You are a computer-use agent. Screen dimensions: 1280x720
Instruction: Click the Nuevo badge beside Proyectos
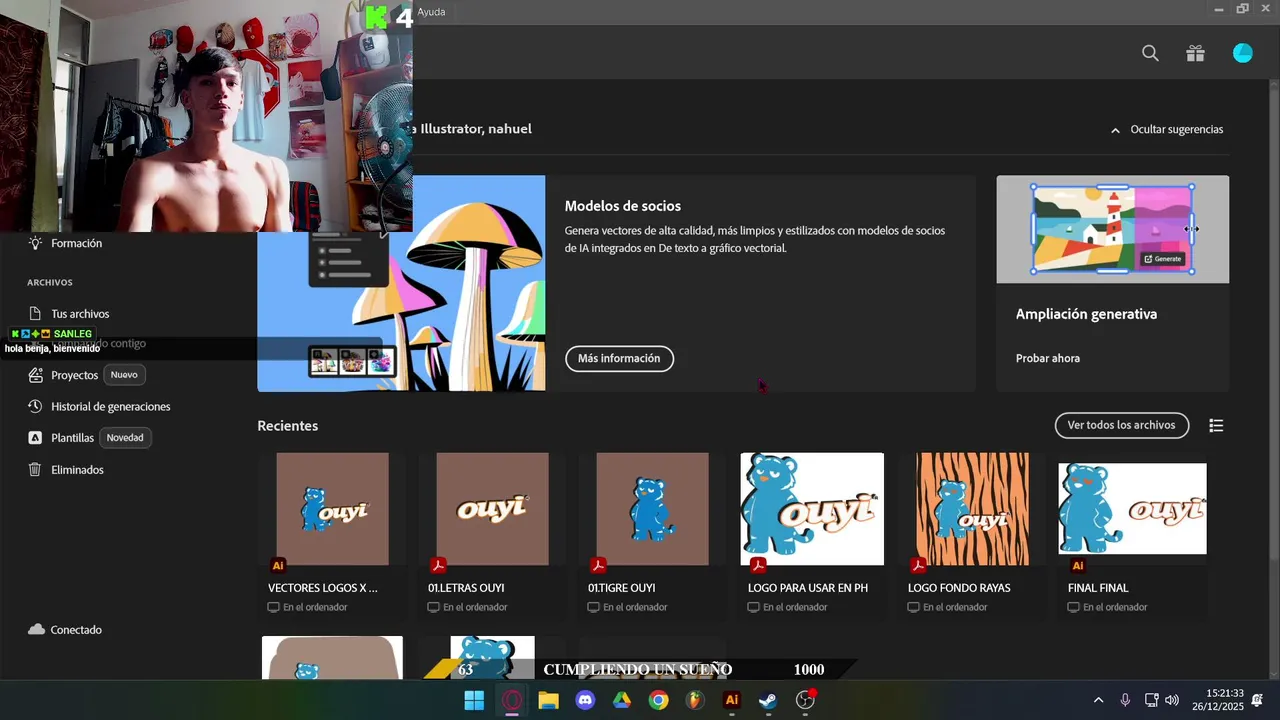coord(124,375)
